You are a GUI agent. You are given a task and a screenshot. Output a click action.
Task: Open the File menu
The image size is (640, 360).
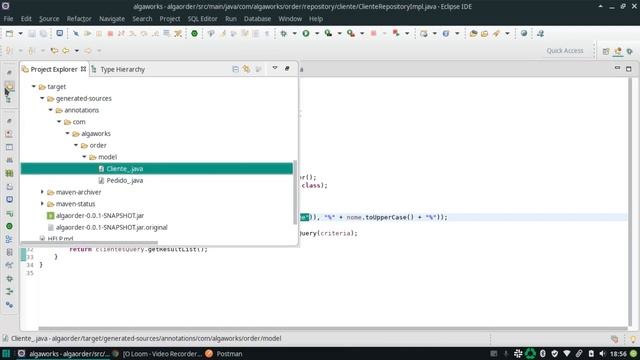(8, 19)
